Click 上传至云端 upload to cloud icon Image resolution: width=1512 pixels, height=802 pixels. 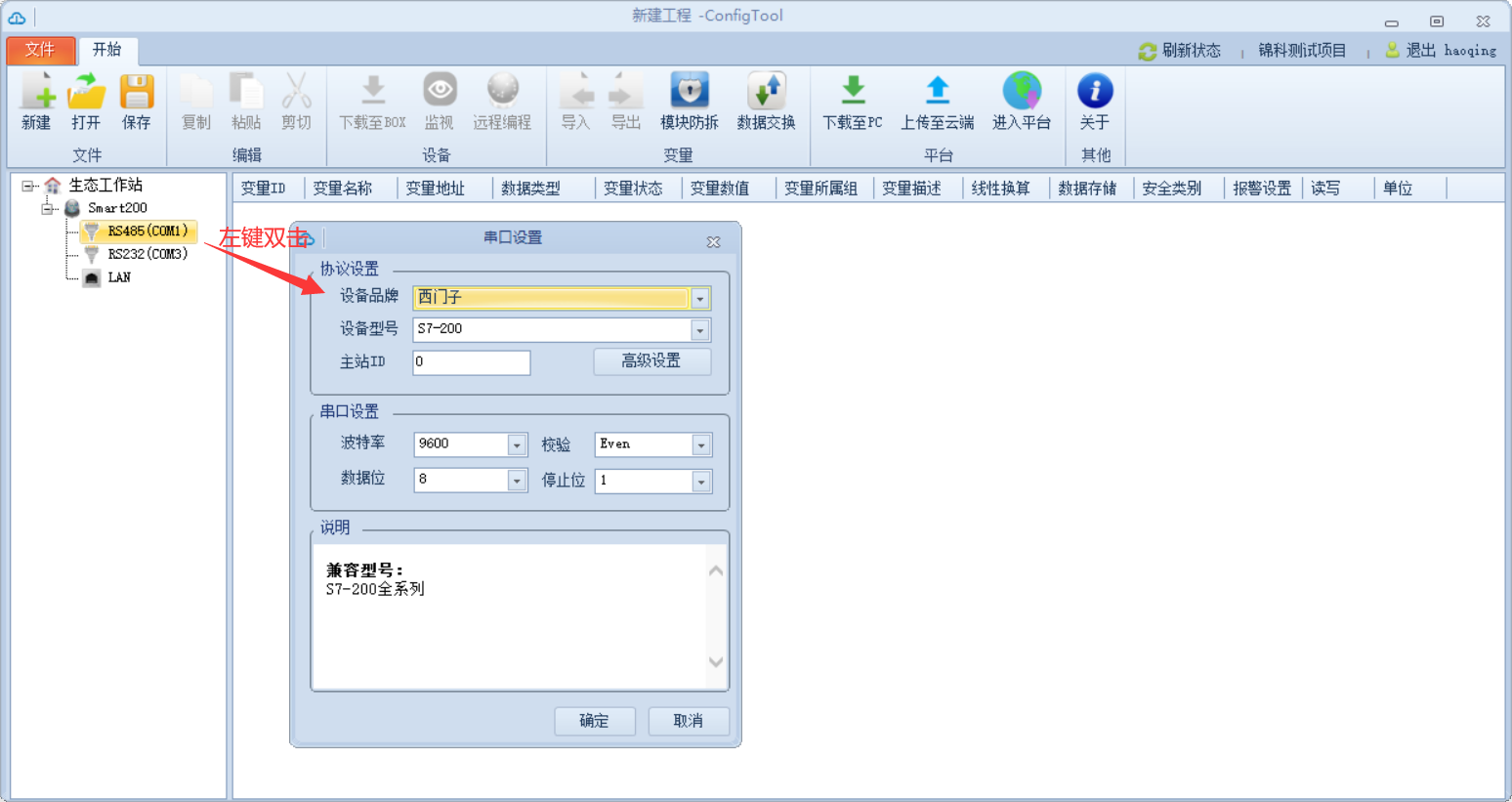coord(938,91)
